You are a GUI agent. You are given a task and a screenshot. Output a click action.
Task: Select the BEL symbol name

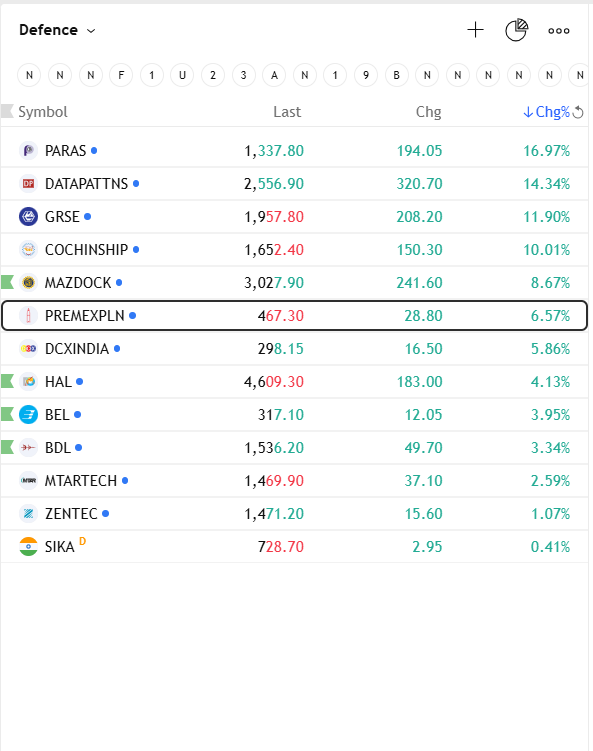57,415
